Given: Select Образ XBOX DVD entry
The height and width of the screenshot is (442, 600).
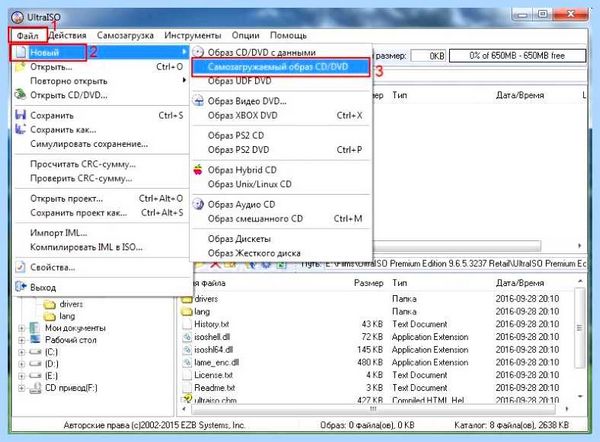Looking at the screenshot, I should click(x=281, y=116).
